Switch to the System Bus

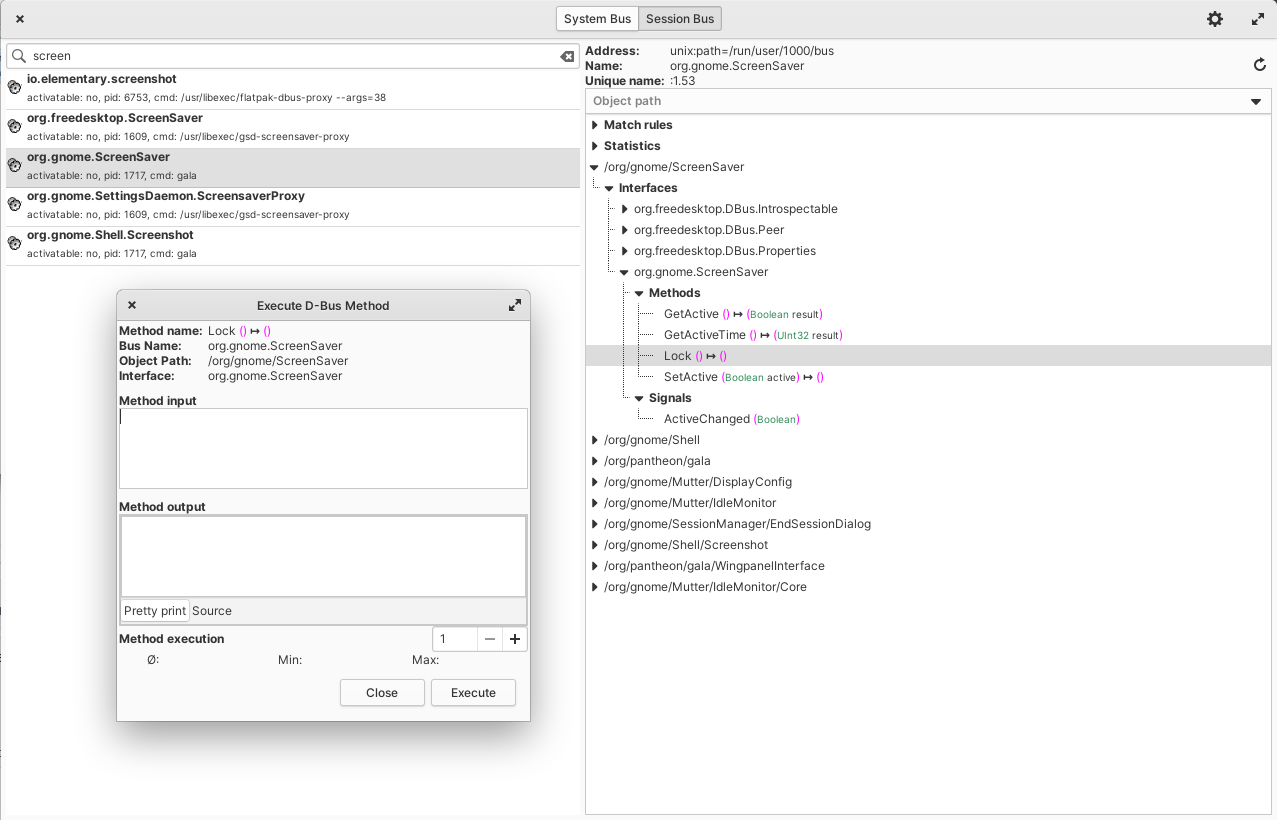598,19
